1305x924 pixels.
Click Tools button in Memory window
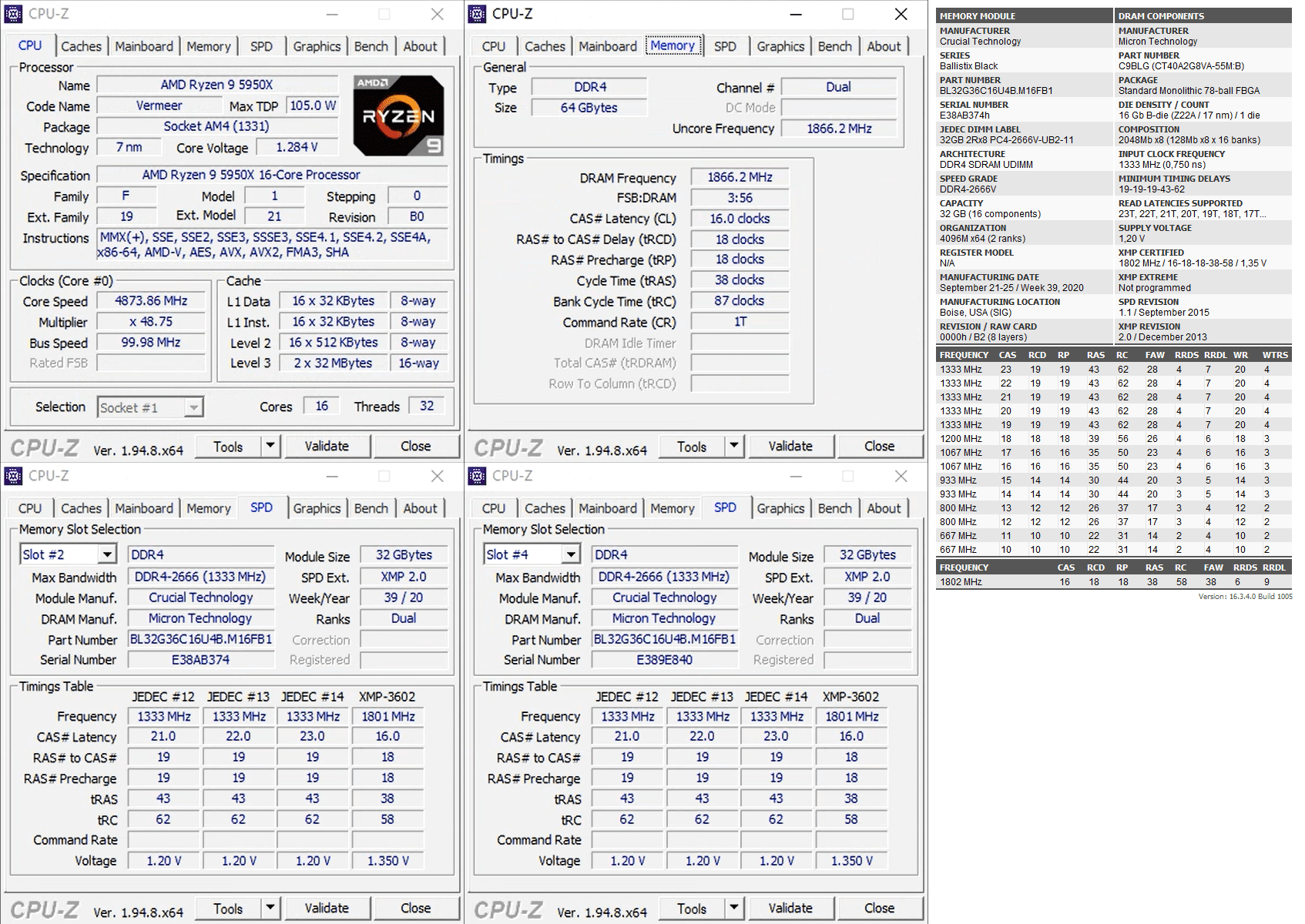(x=692, y=446)
